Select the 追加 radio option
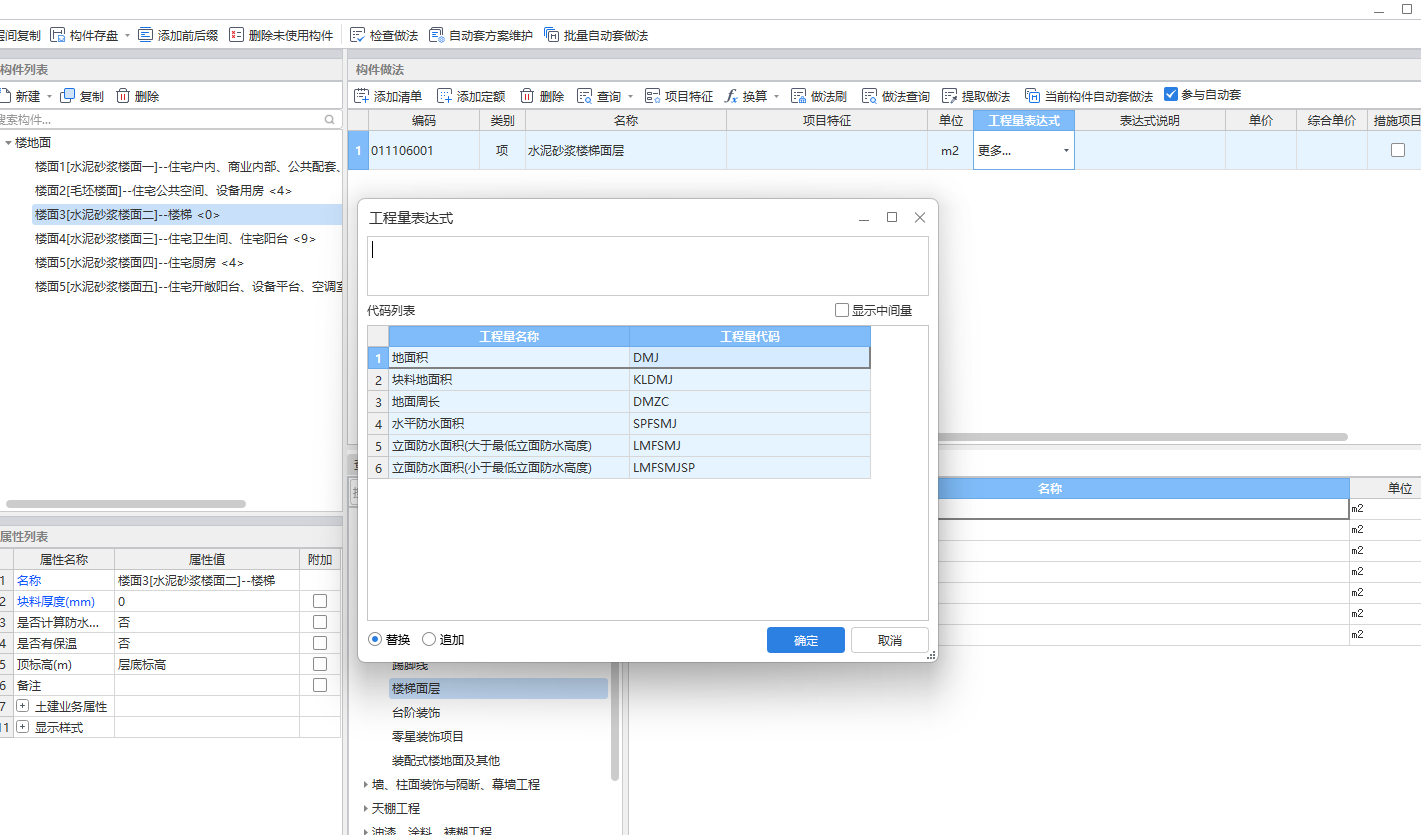 [x=429, y=639]
